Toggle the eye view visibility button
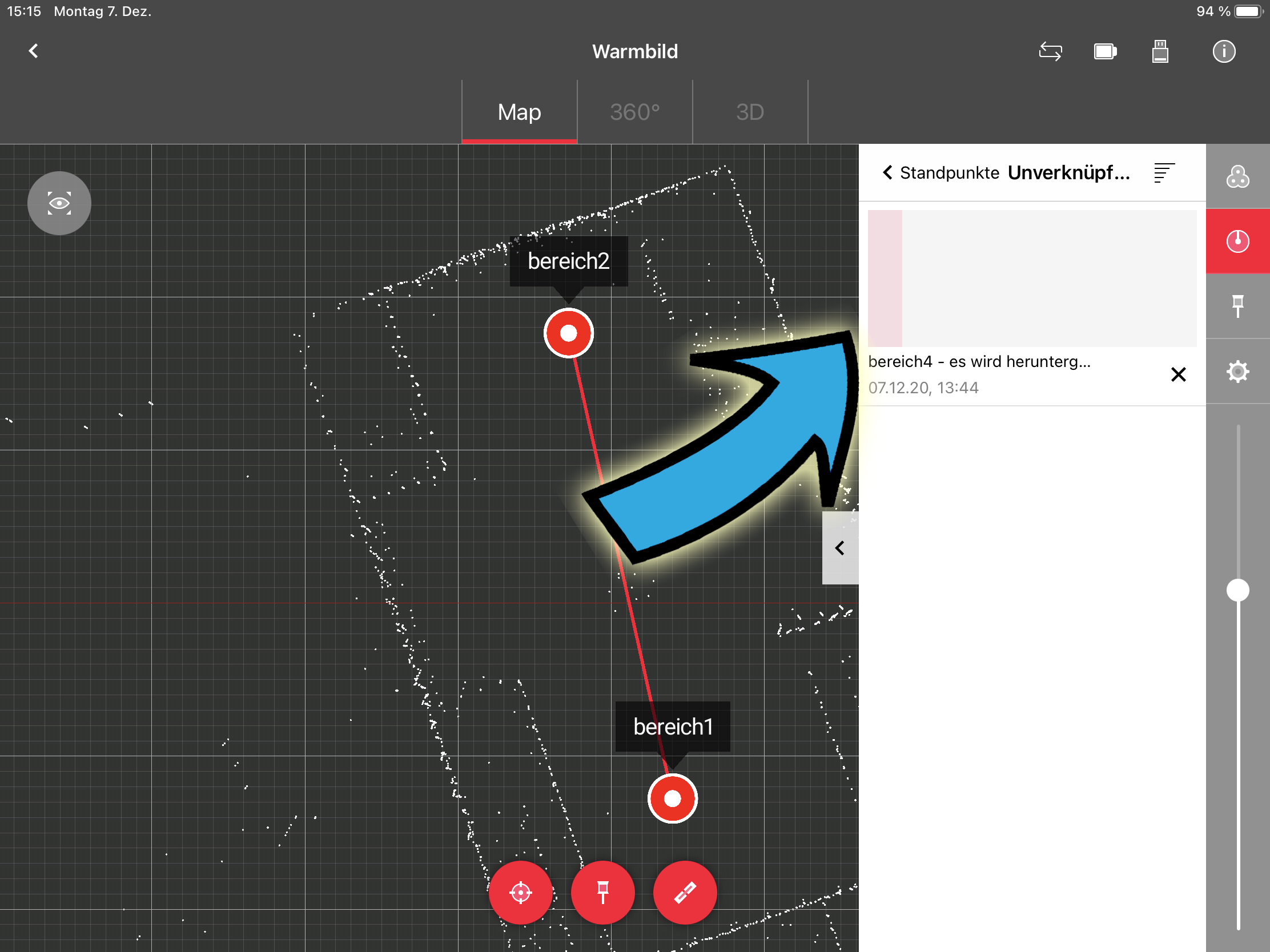Image resolution: width=1270 pixels, height=952 pixels. (x=59, y=203)
